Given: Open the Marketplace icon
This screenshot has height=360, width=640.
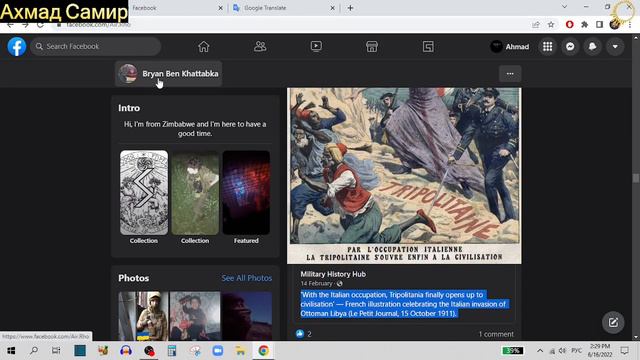Looking at the screenshot, I should coord(372,47).
